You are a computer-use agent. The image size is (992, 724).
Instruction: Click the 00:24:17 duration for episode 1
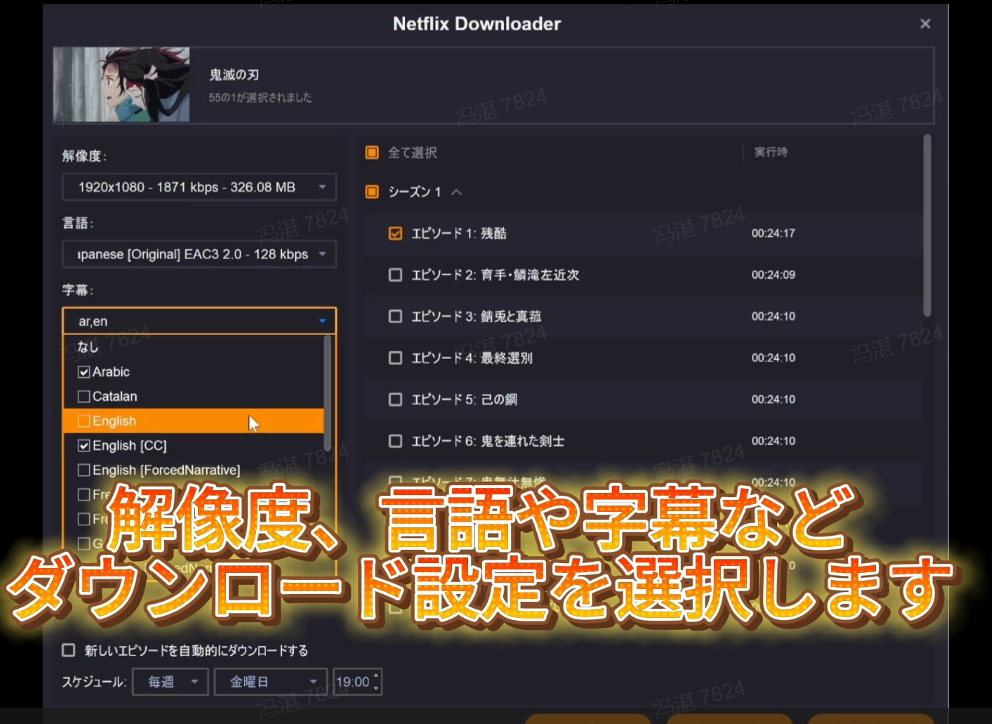click(773, 234)
